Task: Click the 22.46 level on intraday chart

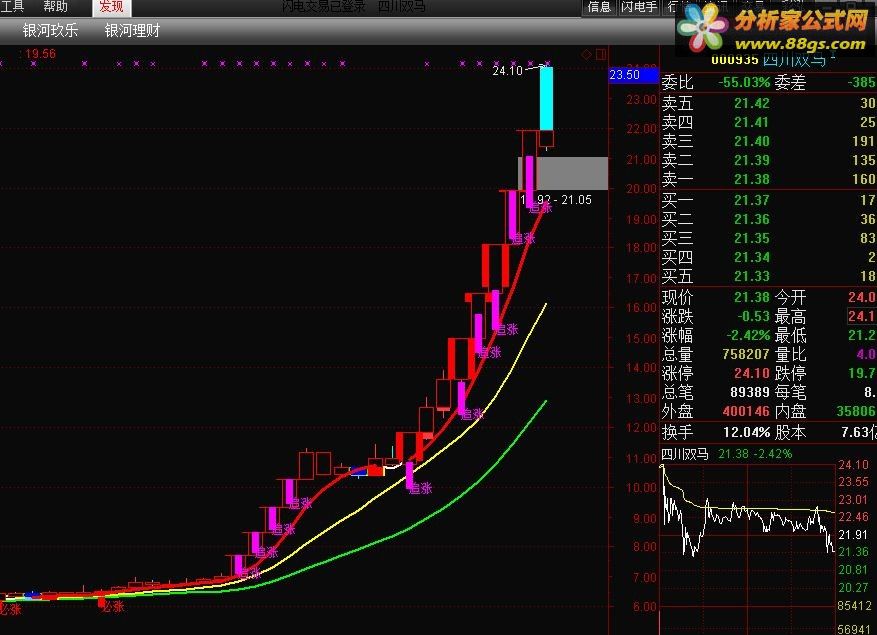Action: (x=853, y=517)
